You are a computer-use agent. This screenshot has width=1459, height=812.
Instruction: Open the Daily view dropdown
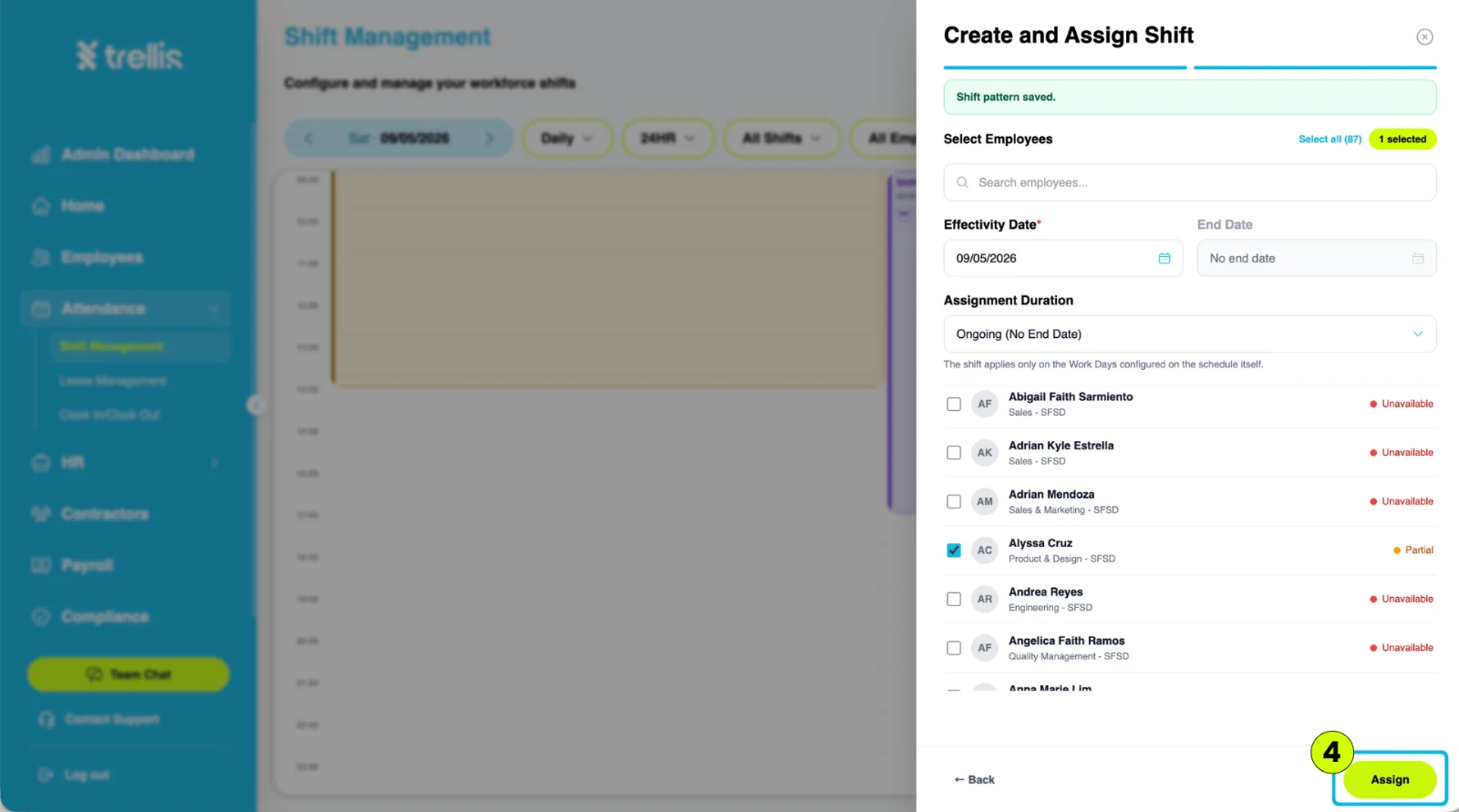pos(566,139)
